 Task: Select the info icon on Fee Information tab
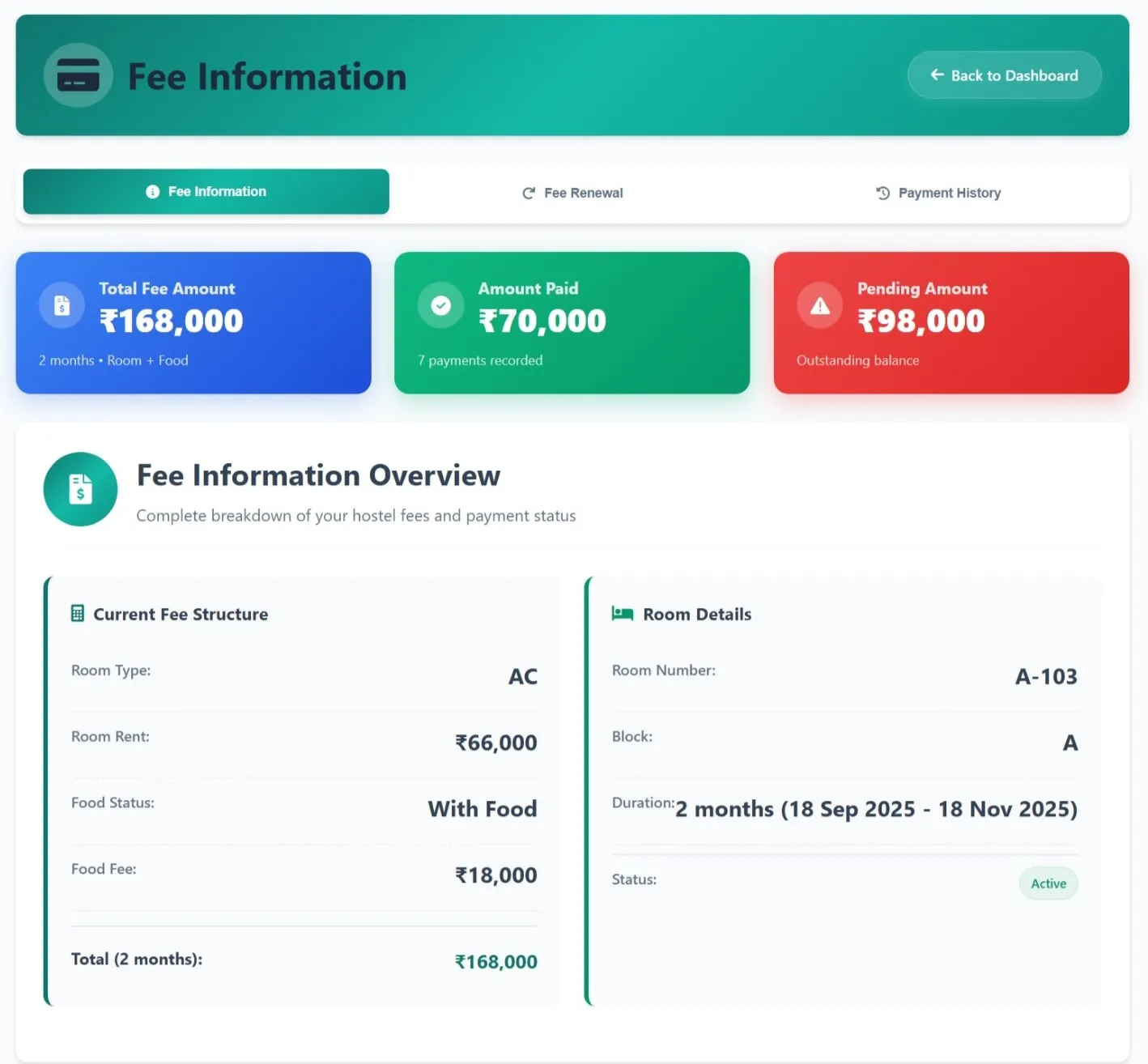(151, 192)
